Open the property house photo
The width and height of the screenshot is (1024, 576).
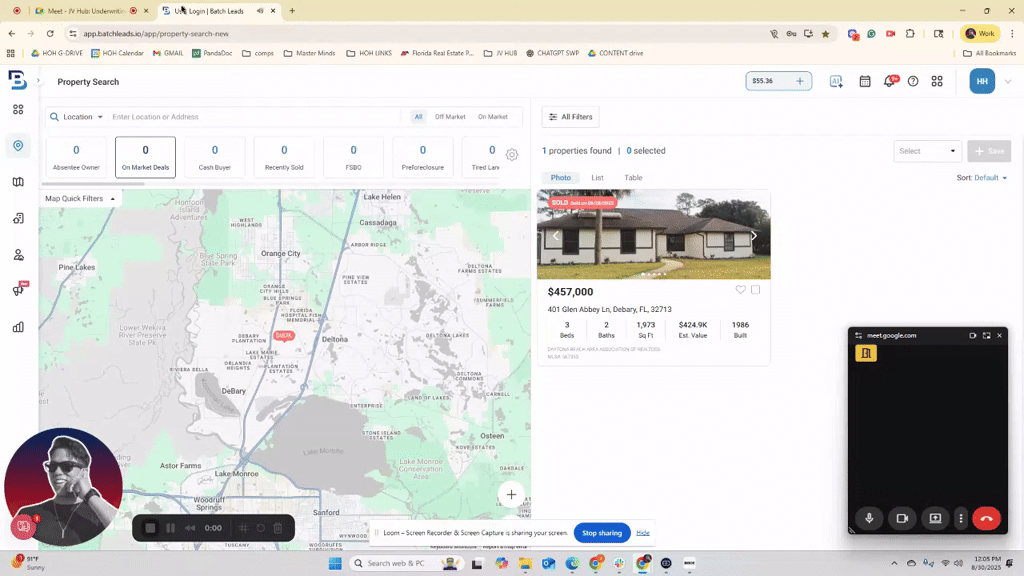[x=654, y=234]
